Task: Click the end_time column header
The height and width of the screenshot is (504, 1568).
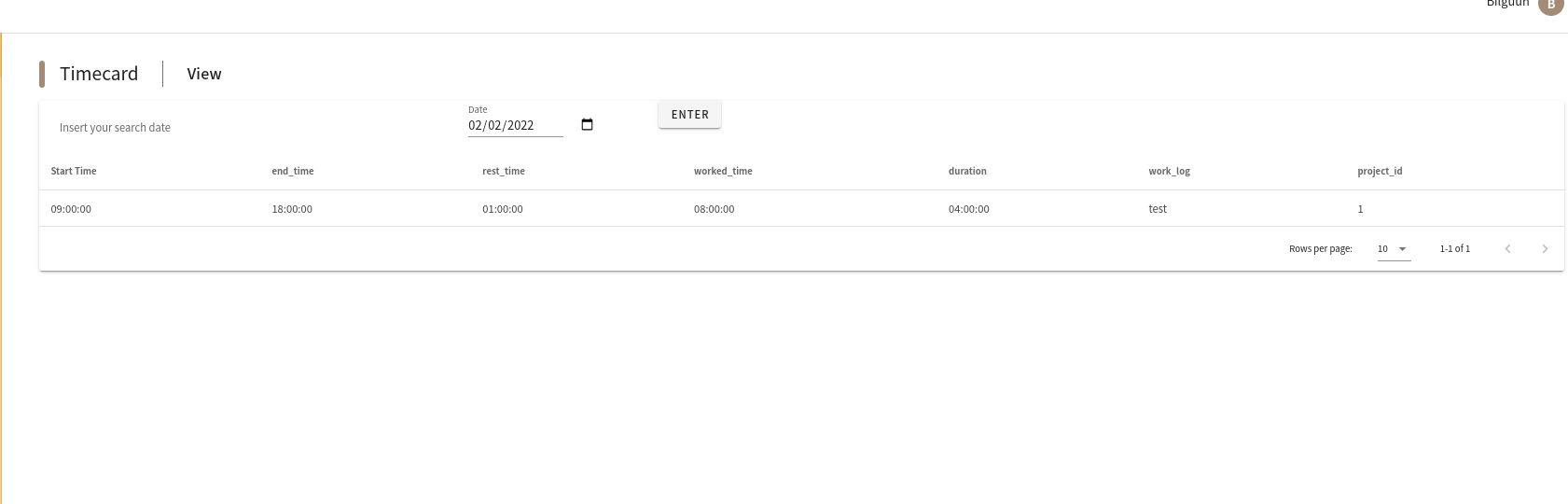Action: tap(293, 171)
